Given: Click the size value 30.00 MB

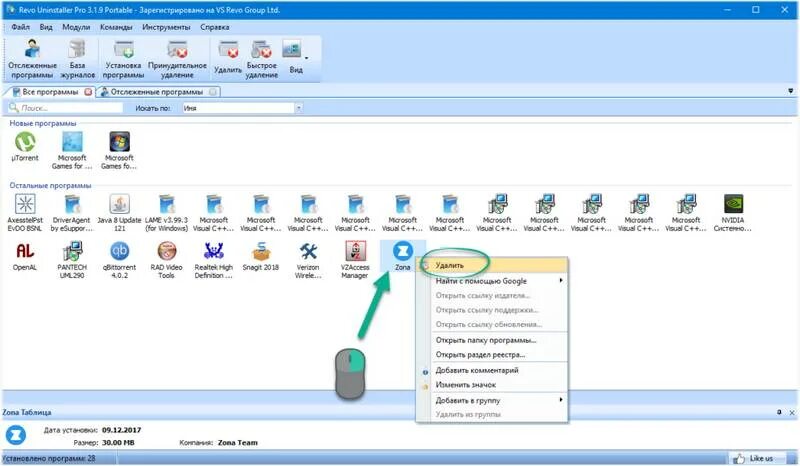Looking at the screenshot, I should pos(118,443).
